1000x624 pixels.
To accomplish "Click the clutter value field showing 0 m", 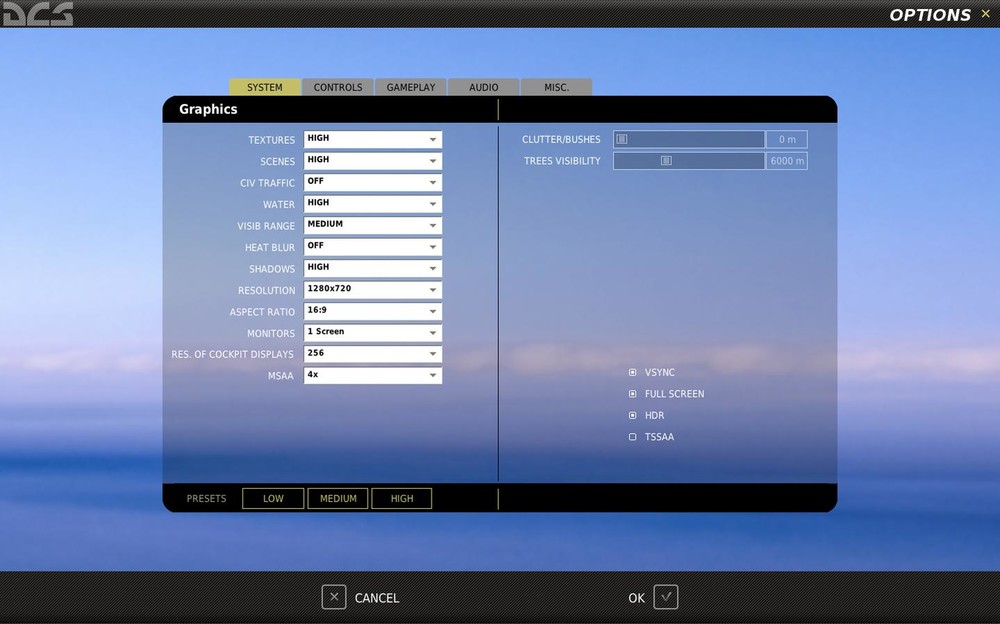I will [x=787, y=139].
